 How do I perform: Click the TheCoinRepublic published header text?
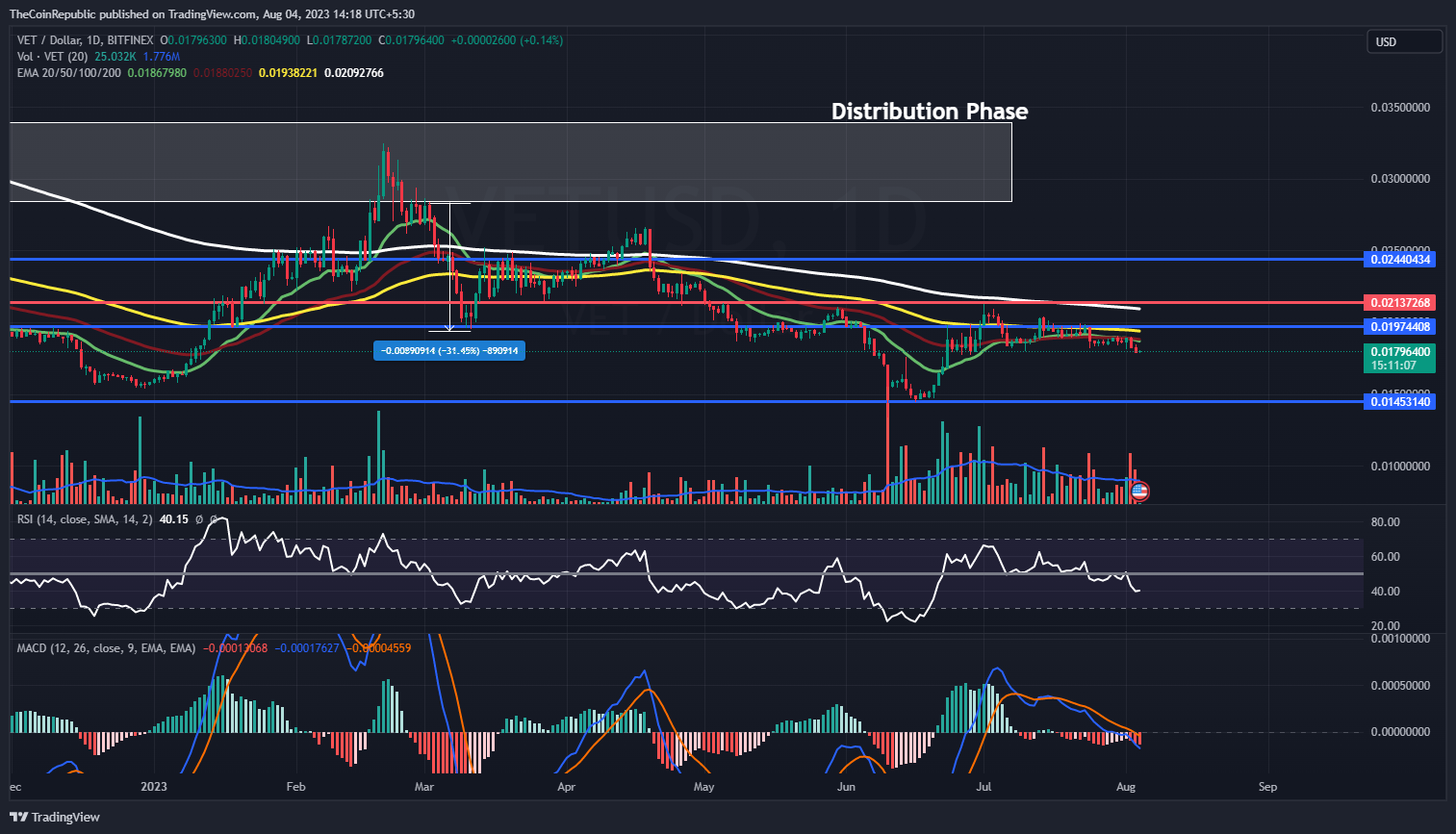point(212,14)
